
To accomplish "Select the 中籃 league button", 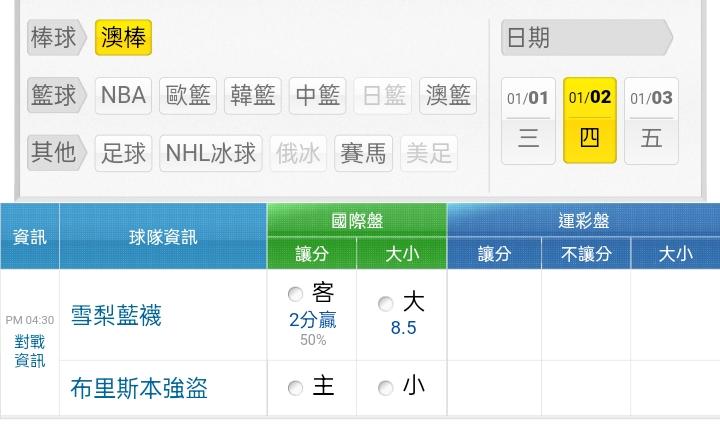I will [x=317, y=95].
